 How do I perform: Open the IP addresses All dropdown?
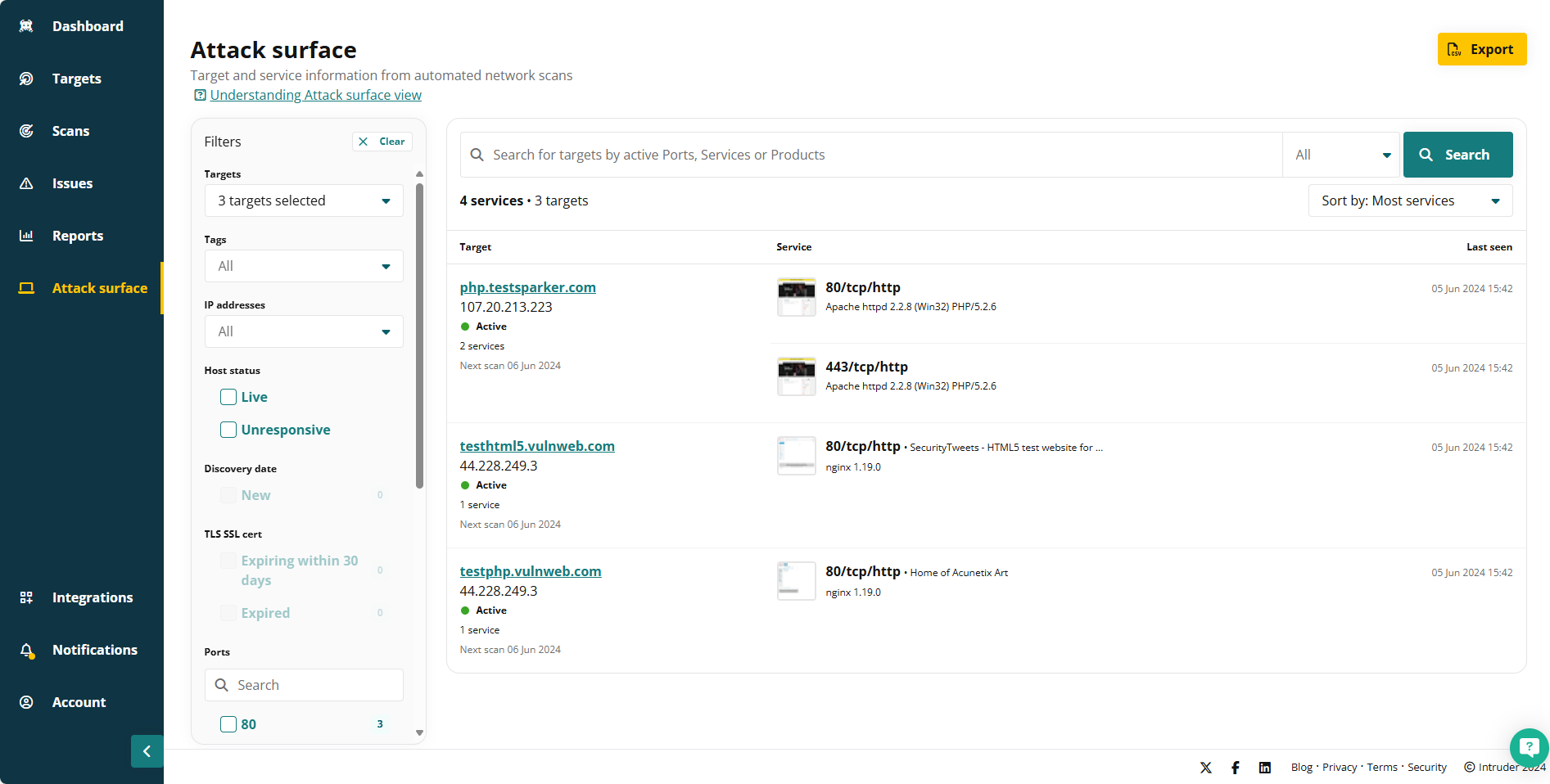click(304, 331)
